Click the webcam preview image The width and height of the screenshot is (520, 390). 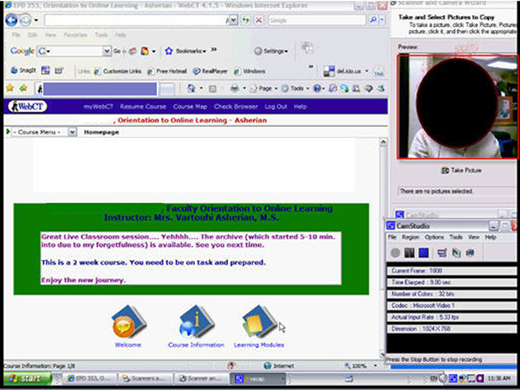pos(458,107)
